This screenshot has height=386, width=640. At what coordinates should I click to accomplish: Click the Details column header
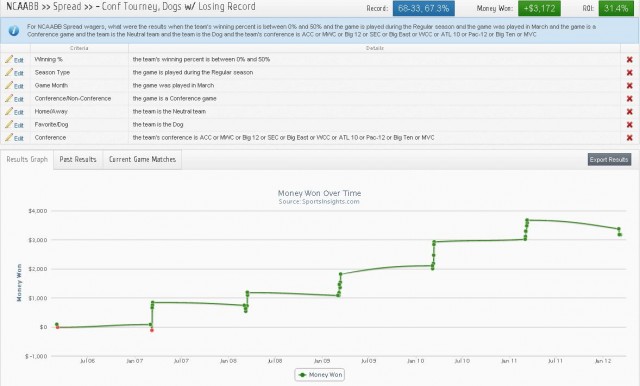click(x=375, y=48)
